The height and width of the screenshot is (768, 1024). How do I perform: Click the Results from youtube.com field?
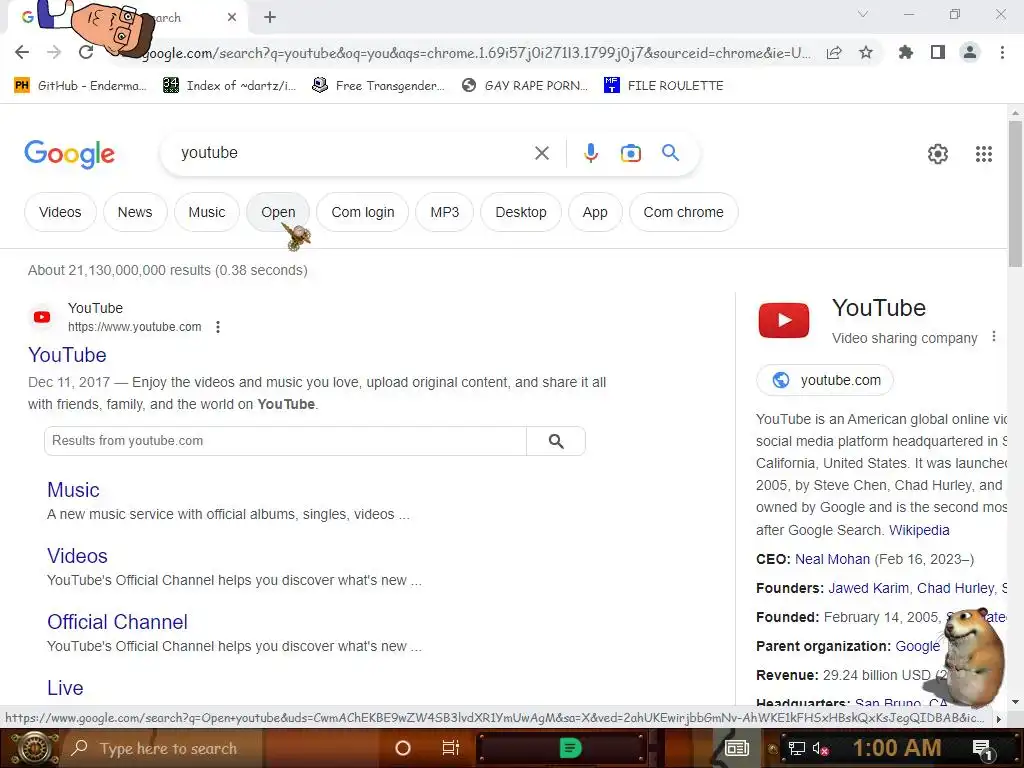[285, 441]
